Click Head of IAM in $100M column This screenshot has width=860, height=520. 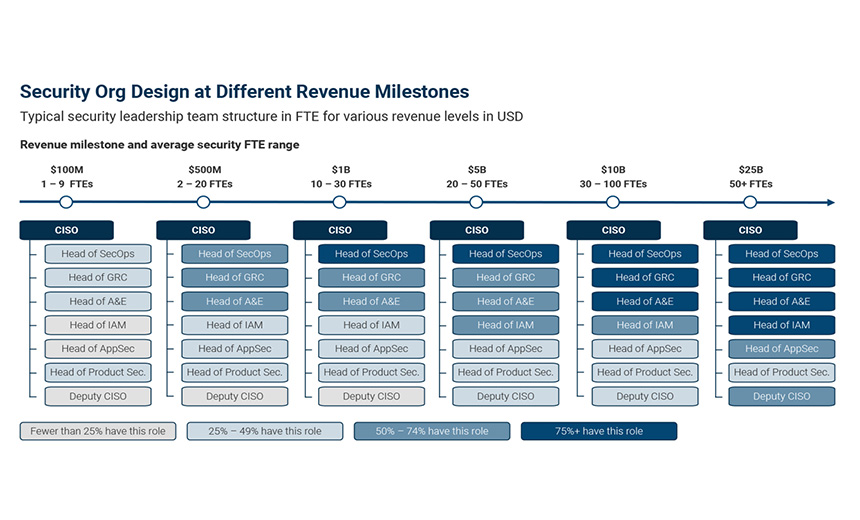[98, 325]
